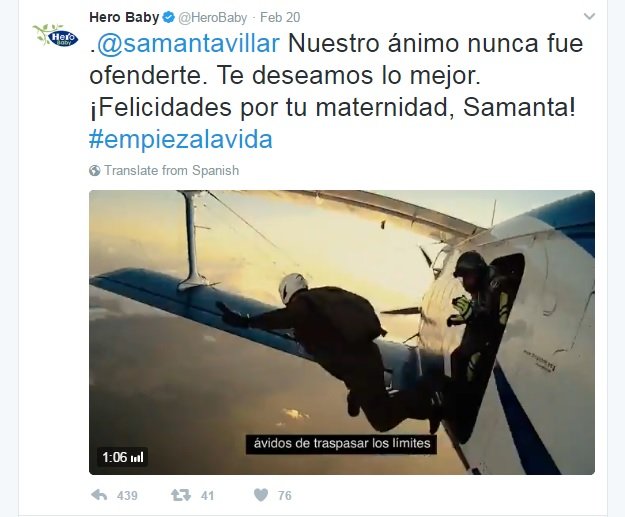The width and height of the screenshot is (625, 517).
Task: Click the 76 likes count
Action: coord(285,496)
